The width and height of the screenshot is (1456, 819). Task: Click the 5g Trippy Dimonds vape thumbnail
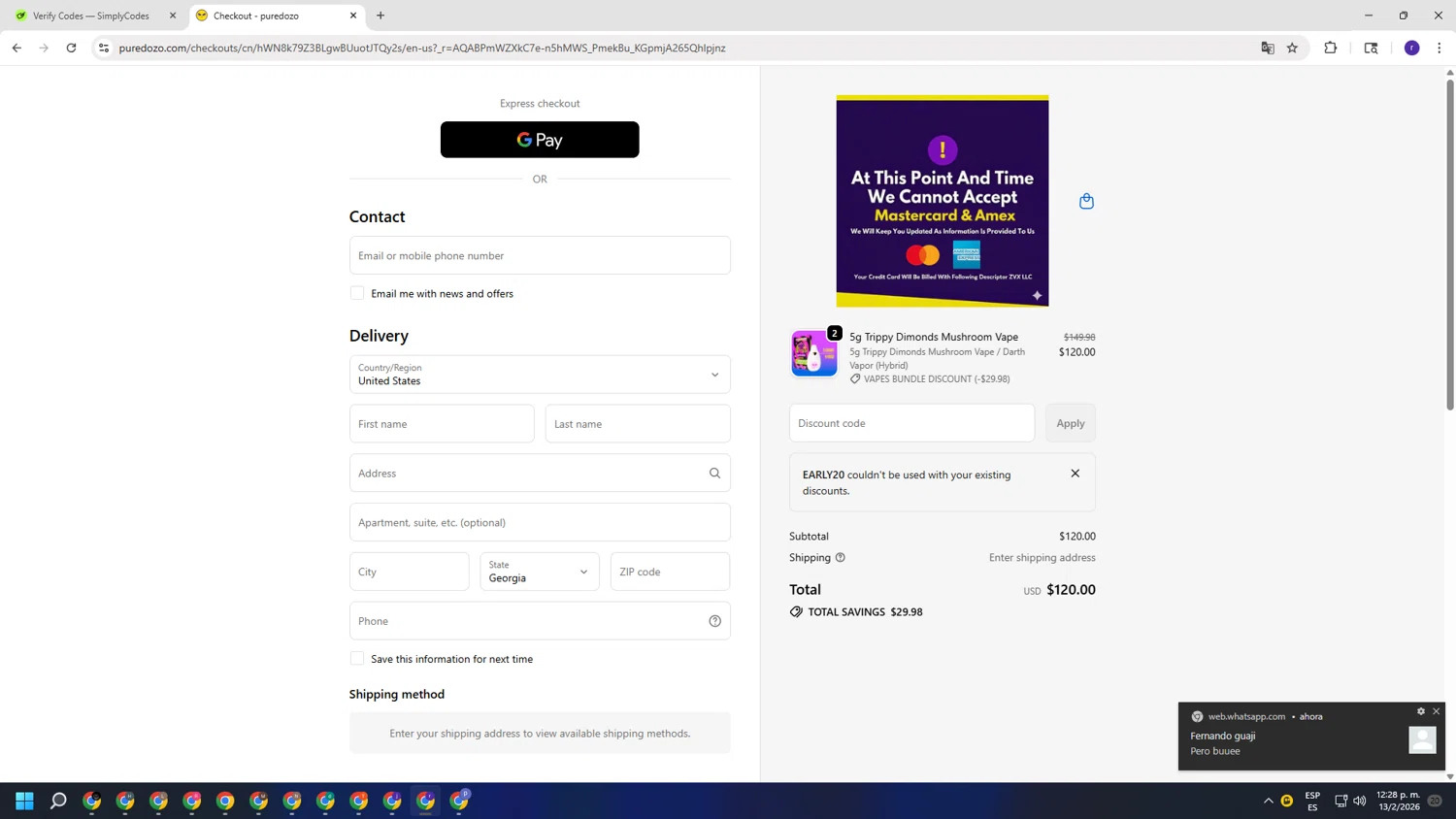click(x=813, y=353)
